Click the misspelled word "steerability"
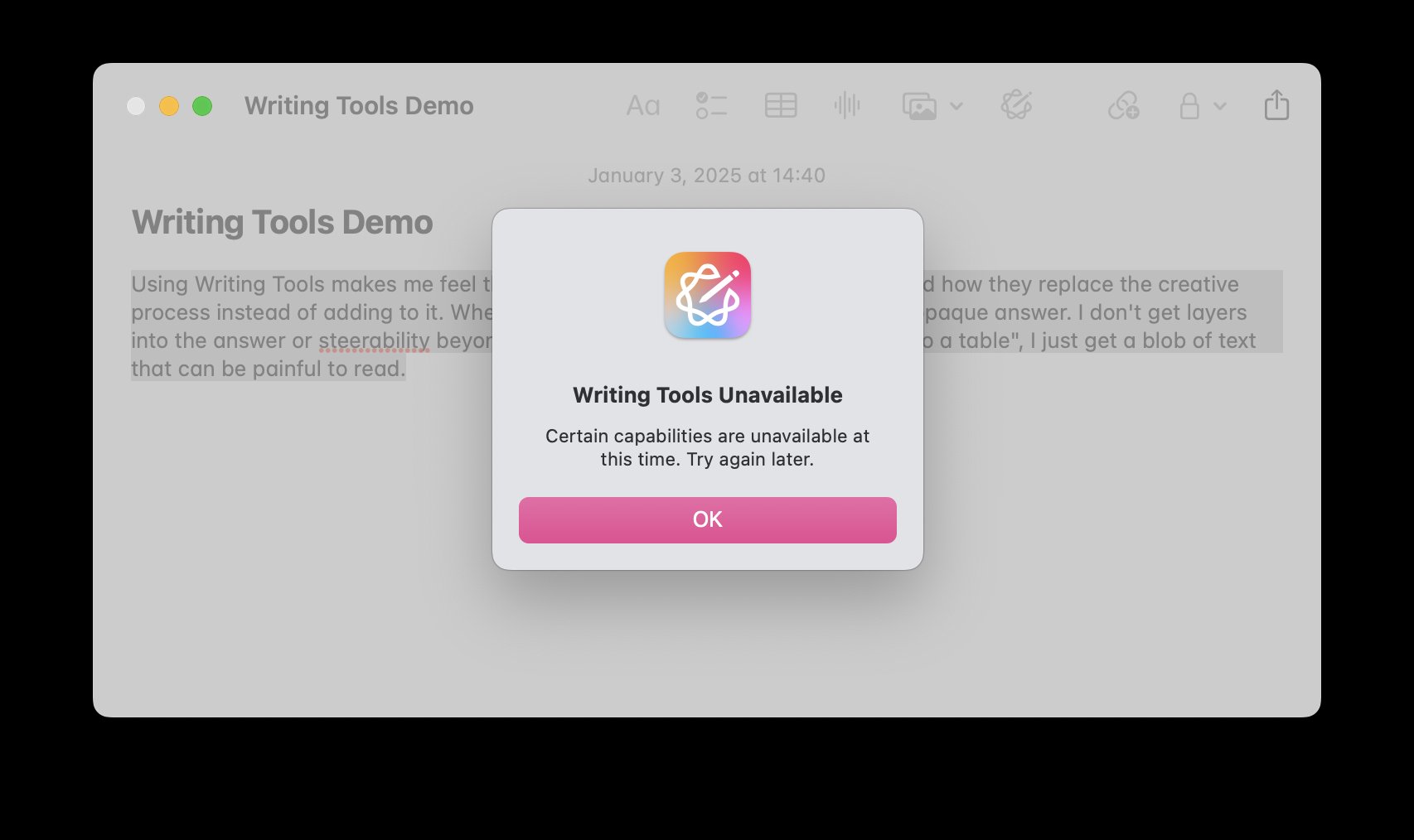 pyautogui.click(x=374, y=340)
